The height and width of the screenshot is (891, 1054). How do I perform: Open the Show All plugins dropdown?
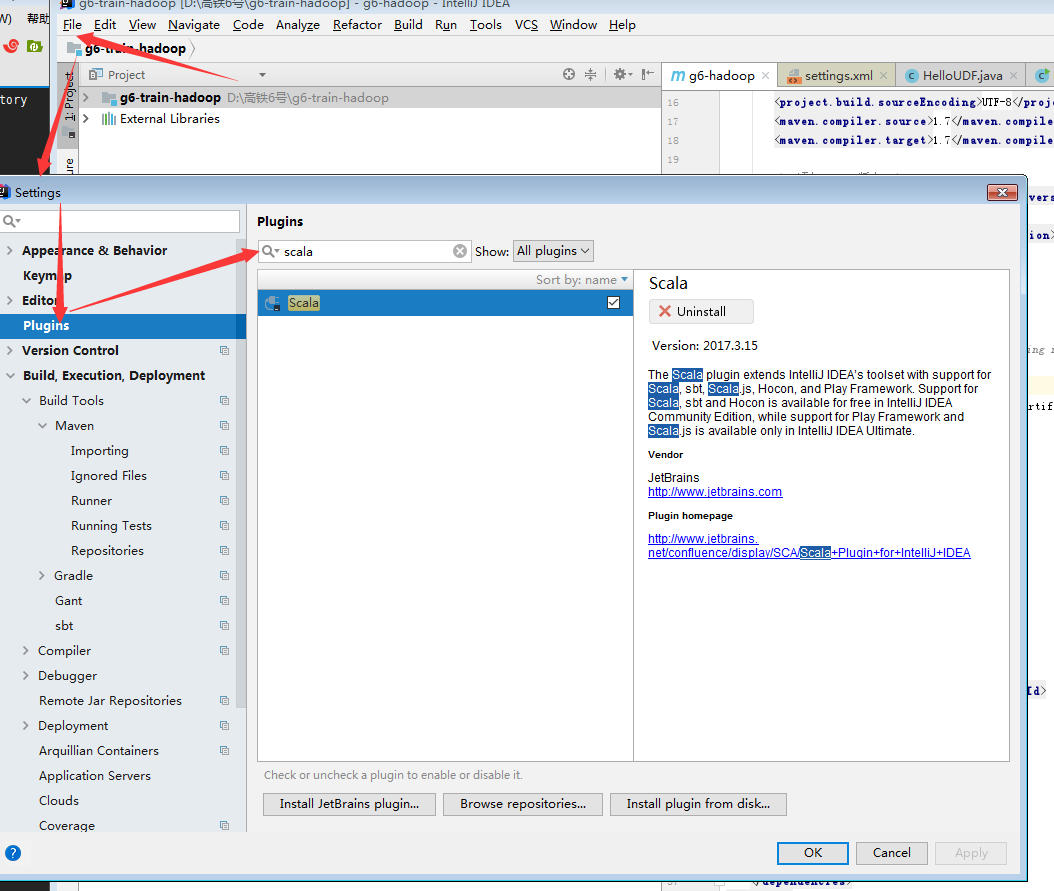tap(553, 251)
